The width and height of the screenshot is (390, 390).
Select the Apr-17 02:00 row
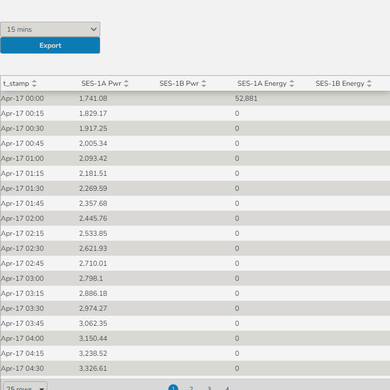pos(195,218)
